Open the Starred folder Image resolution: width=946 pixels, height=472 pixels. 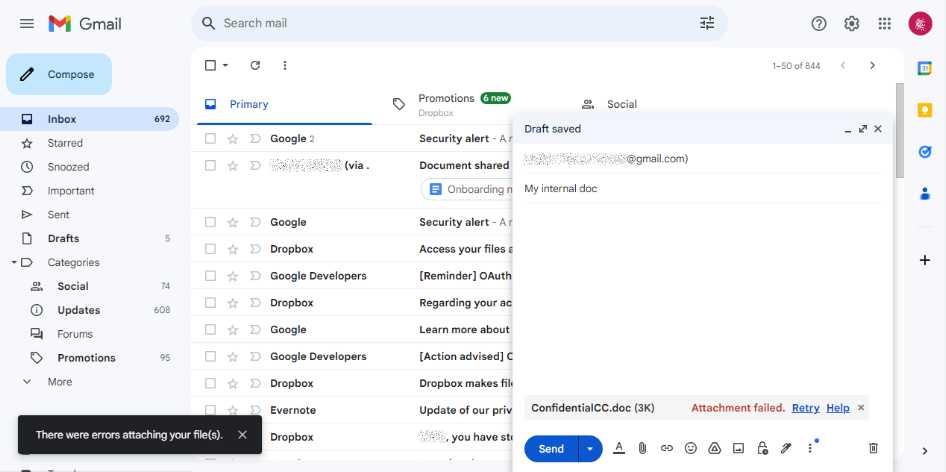coord(89,143)
